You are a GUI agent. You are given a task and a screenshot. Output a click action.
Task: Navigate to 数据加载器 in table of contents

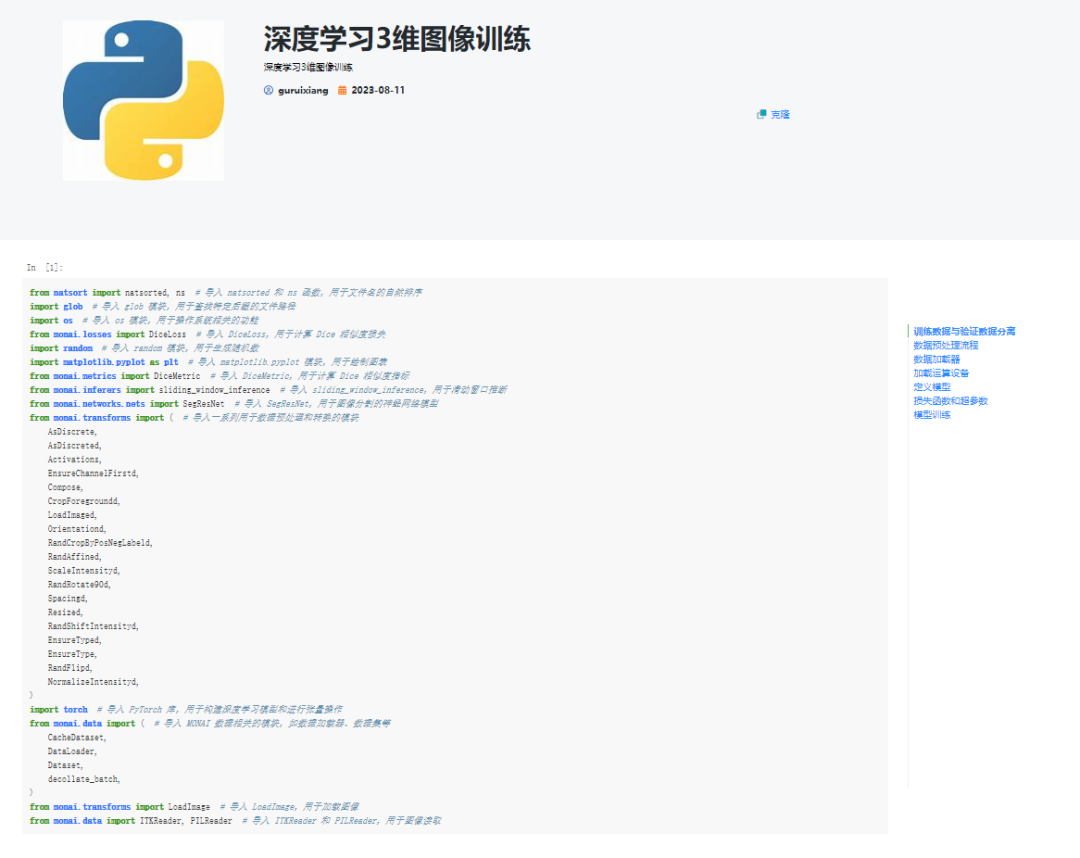coord(936,359)
